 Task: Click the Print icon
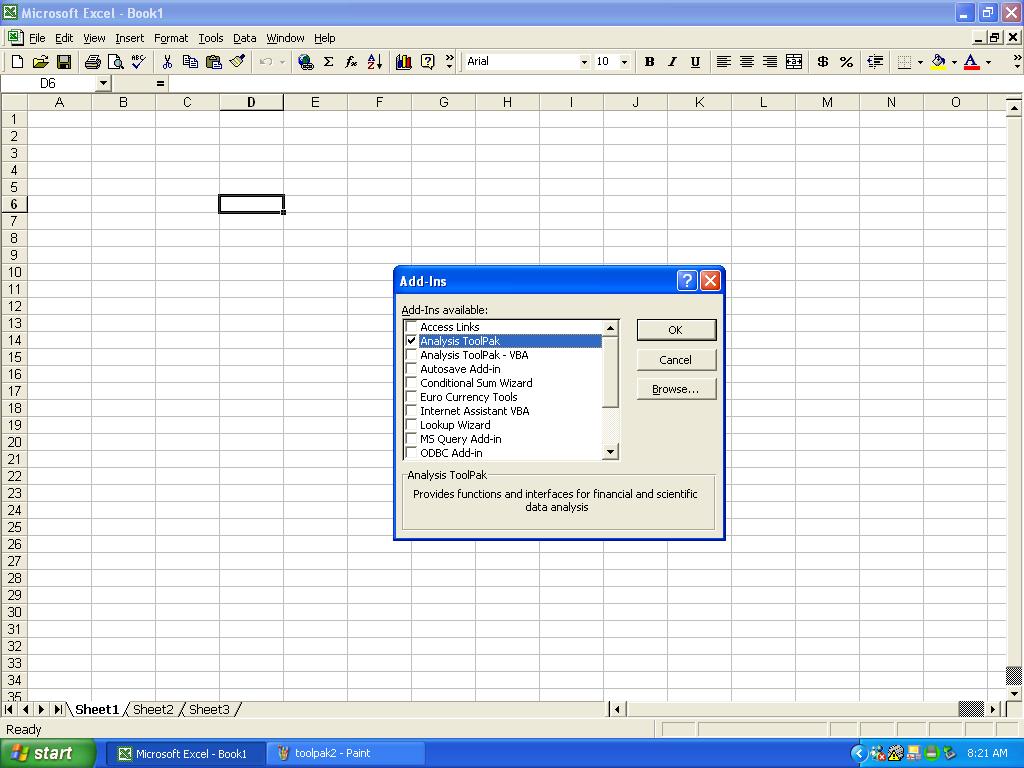point(92,62)
